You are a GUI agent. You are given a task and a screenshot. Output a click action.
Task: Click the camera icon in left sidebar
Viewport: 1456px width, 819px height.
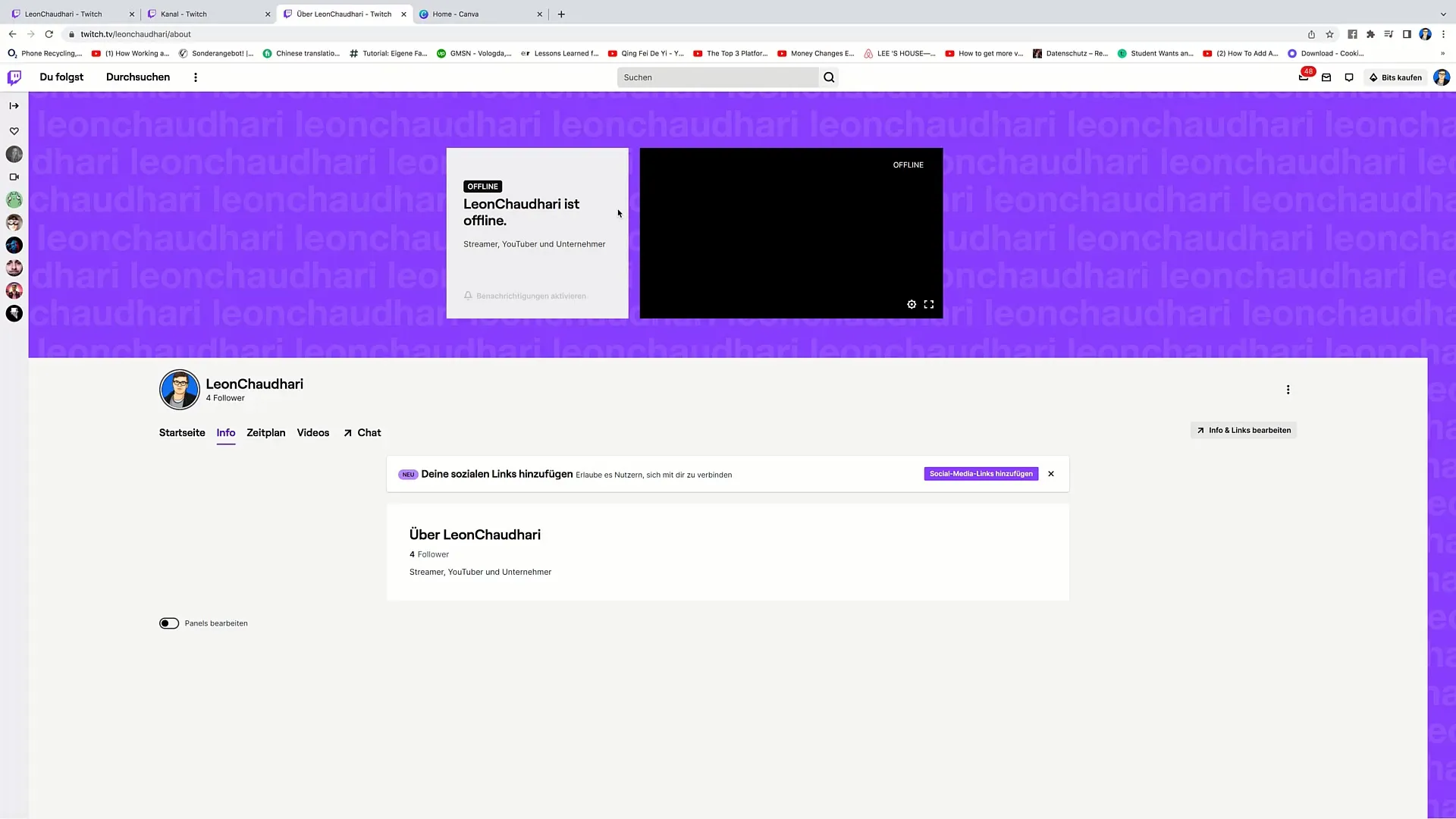[14, 177]
